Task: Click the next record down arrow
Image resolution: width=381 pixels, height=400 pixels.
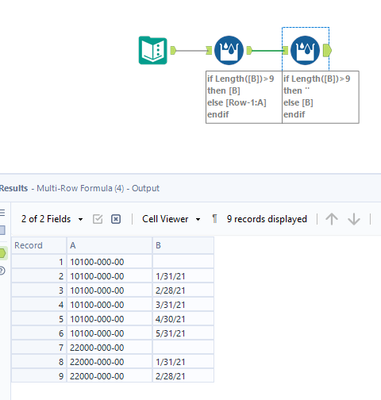Action: click(x=354, y=219)
